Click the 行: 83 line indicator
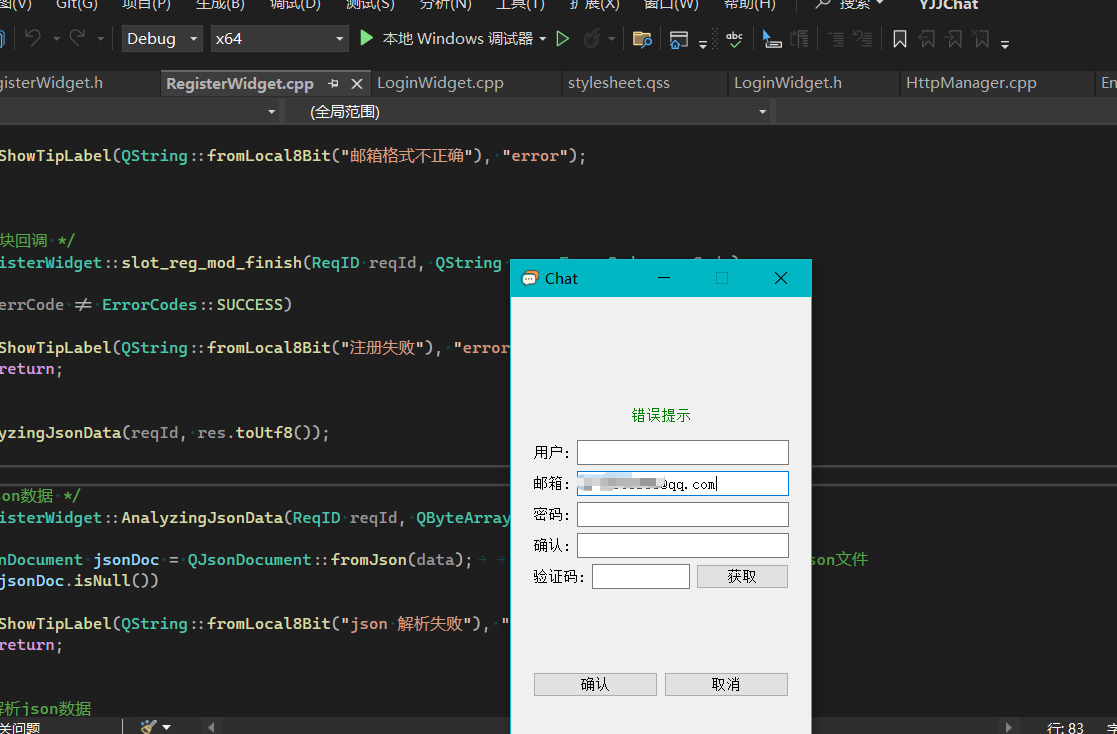1117x734 pixels. coord(1065,728)
